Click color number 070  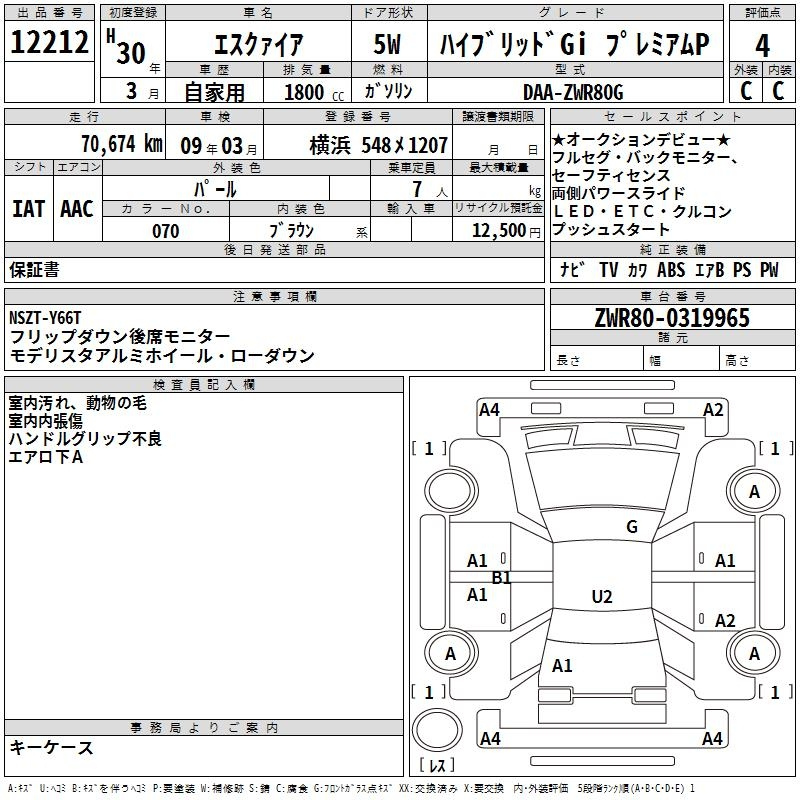166,231
